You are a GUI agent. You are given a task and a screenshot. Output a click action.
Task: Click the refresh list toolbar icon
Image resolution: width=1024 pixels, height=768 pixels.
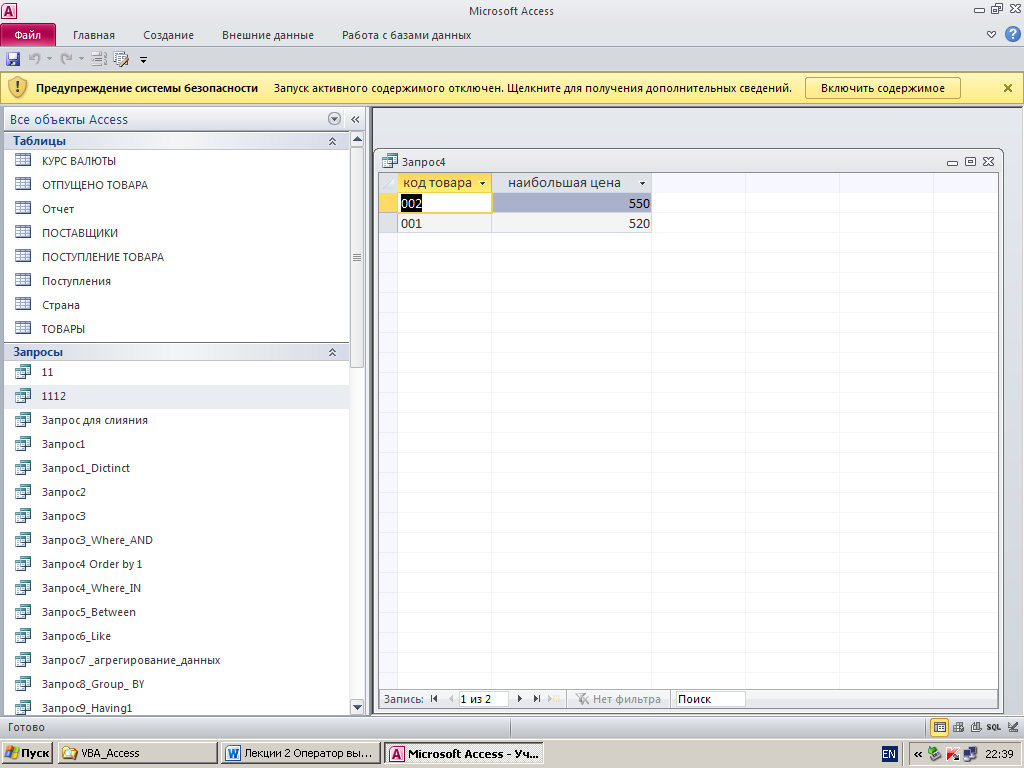[x=99, y=59]
